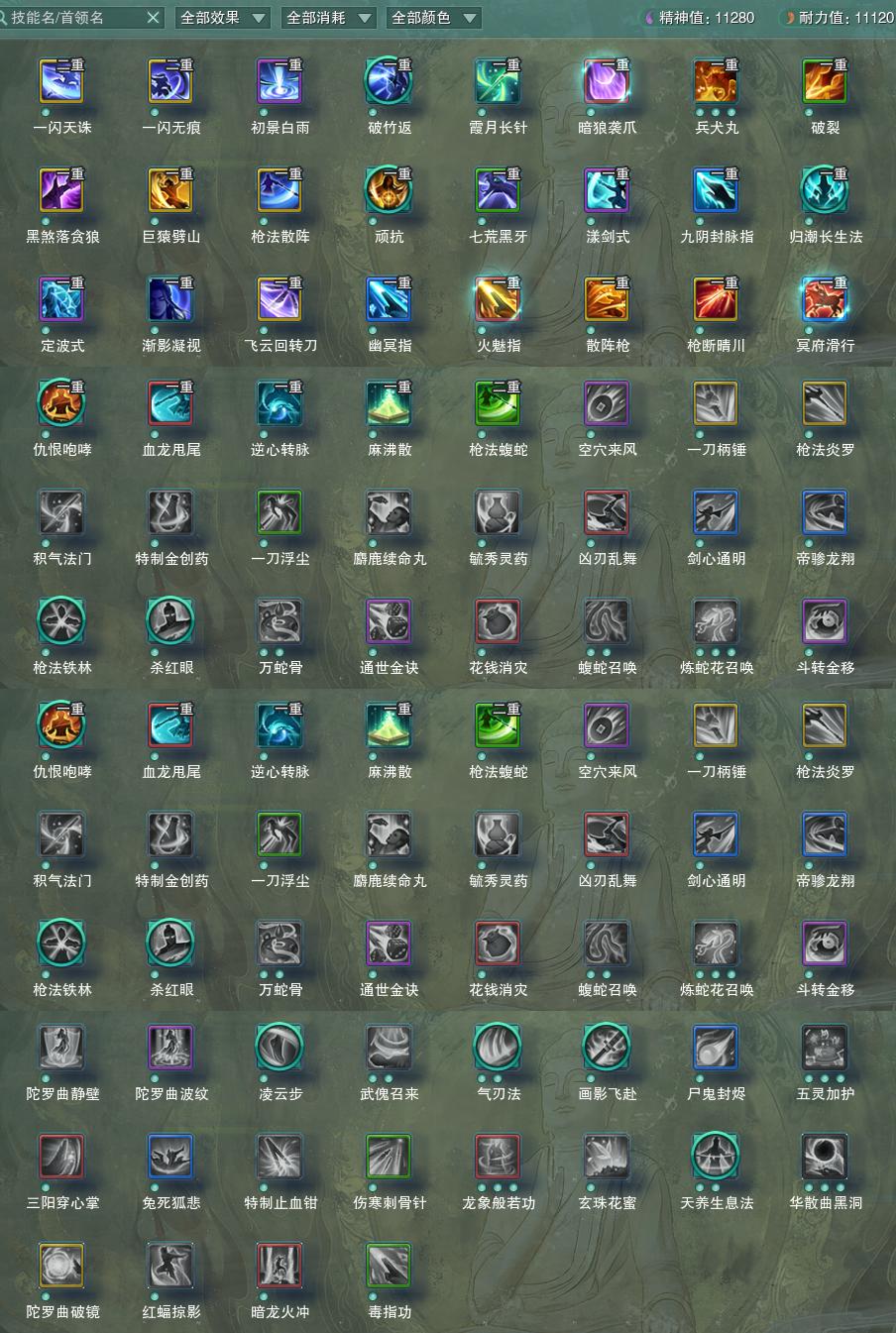Choose the 归潮长生法 skill icon
The image size is (896, 1333).
(x=825, y=191)
